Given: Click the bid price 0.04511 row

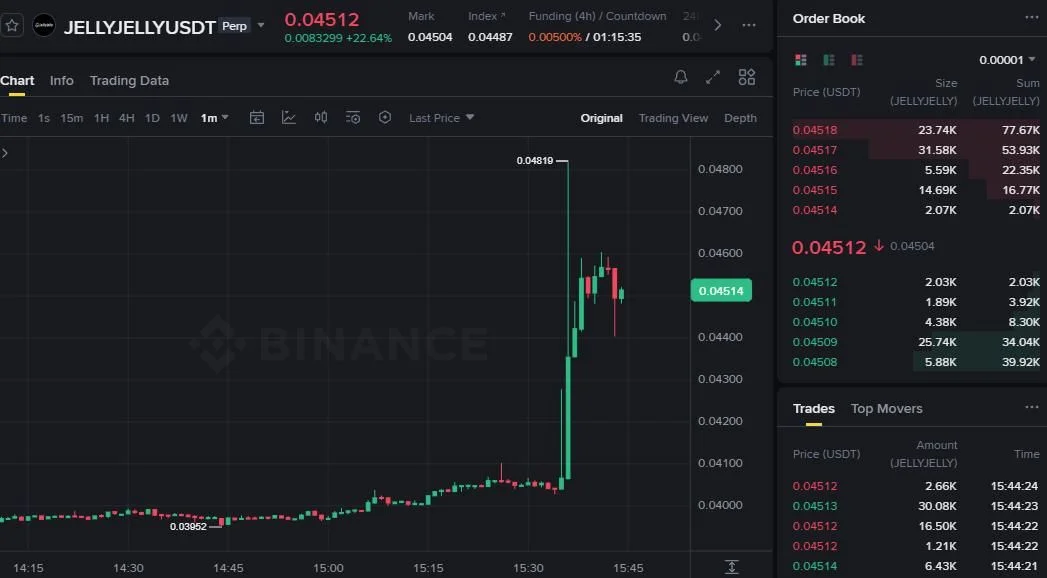Looking at the screenshot, I should point(916,302).
